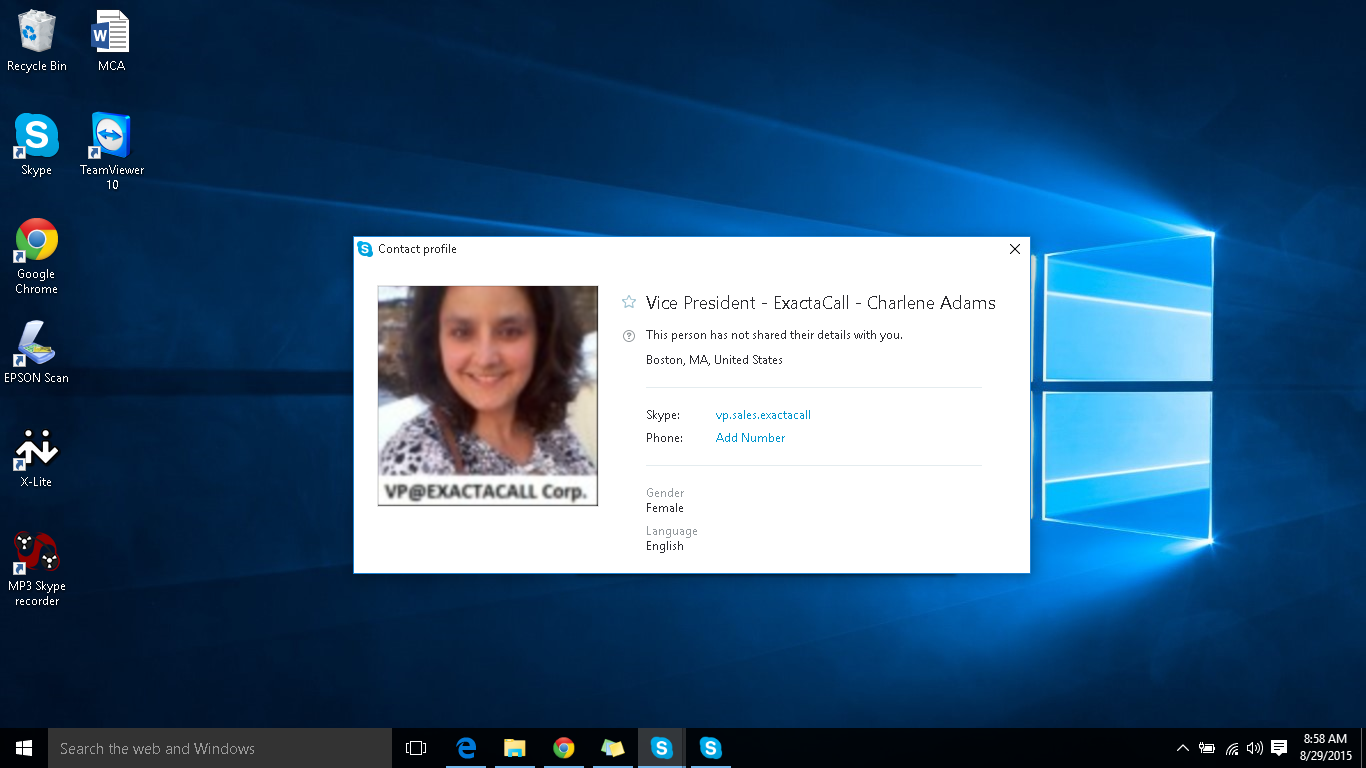Show hidden system tray icons
Image resolution: width=1366 pixels, height=768 pixels.
[x=1183, y=748]
